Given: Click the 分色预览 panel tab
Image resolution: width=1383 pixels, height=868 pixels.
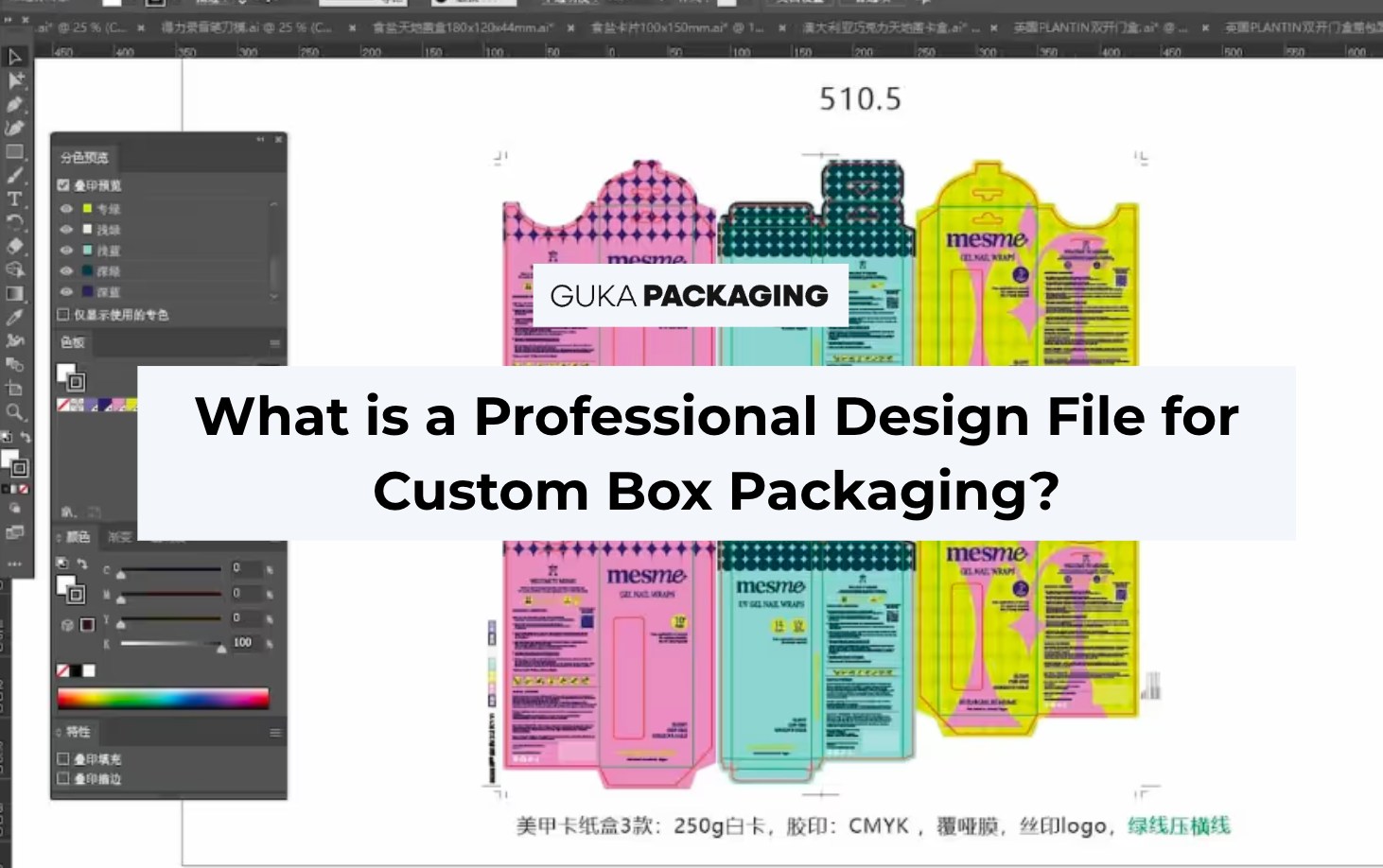Looking at the screenshot, I should point(84,157).
